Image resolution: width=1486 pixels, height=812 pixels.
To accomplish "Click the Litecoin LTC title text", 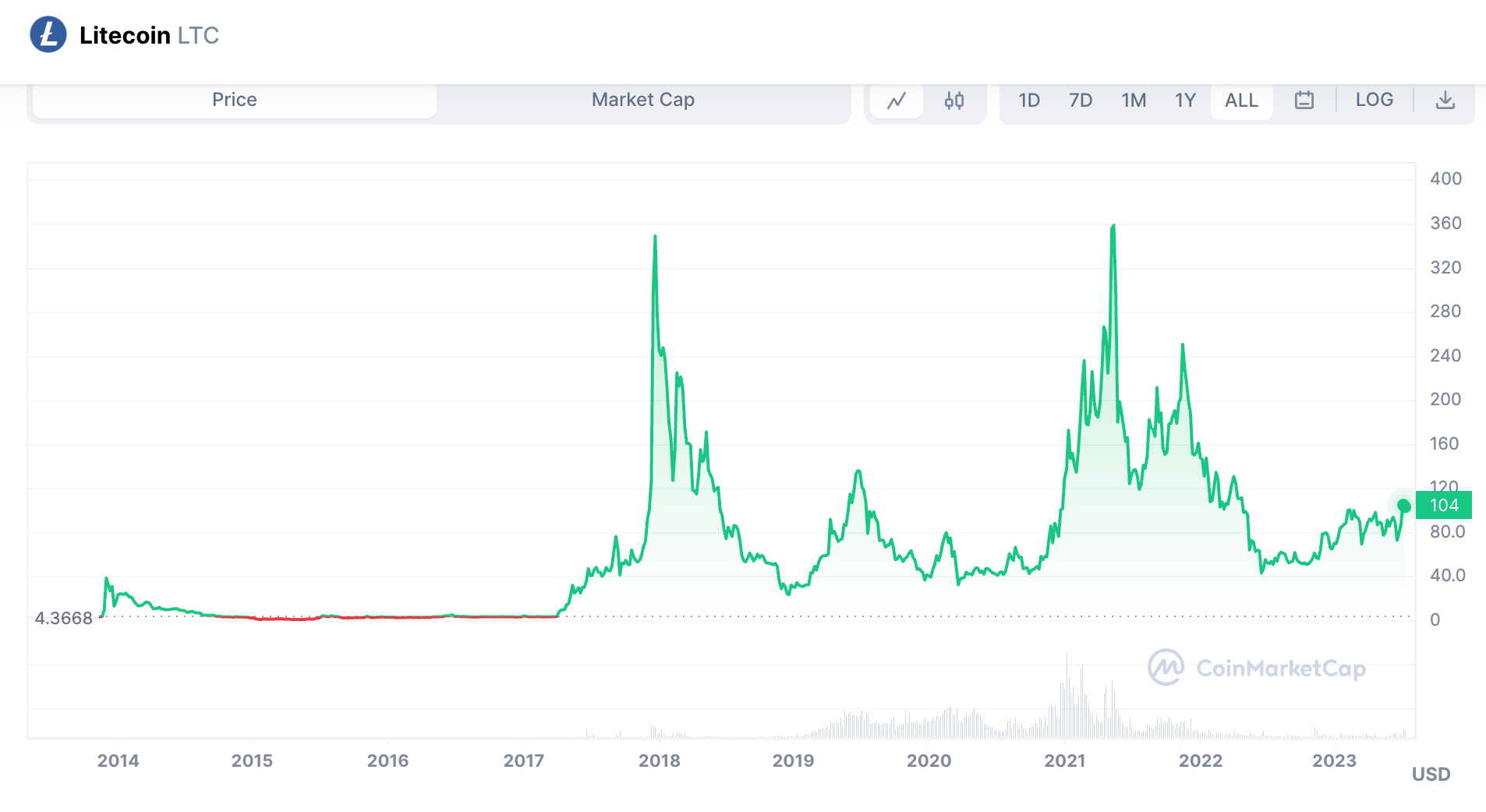I will pos(149,35).
